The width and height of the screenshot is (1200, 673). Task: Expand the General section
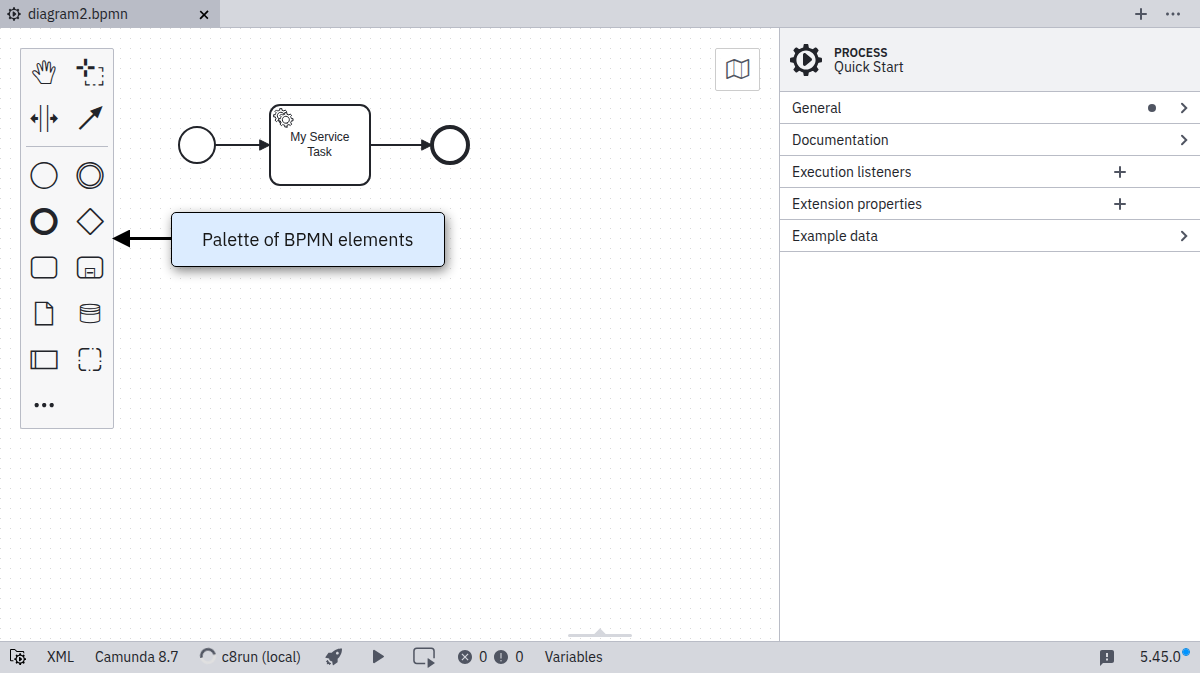[x=989, y=108]
